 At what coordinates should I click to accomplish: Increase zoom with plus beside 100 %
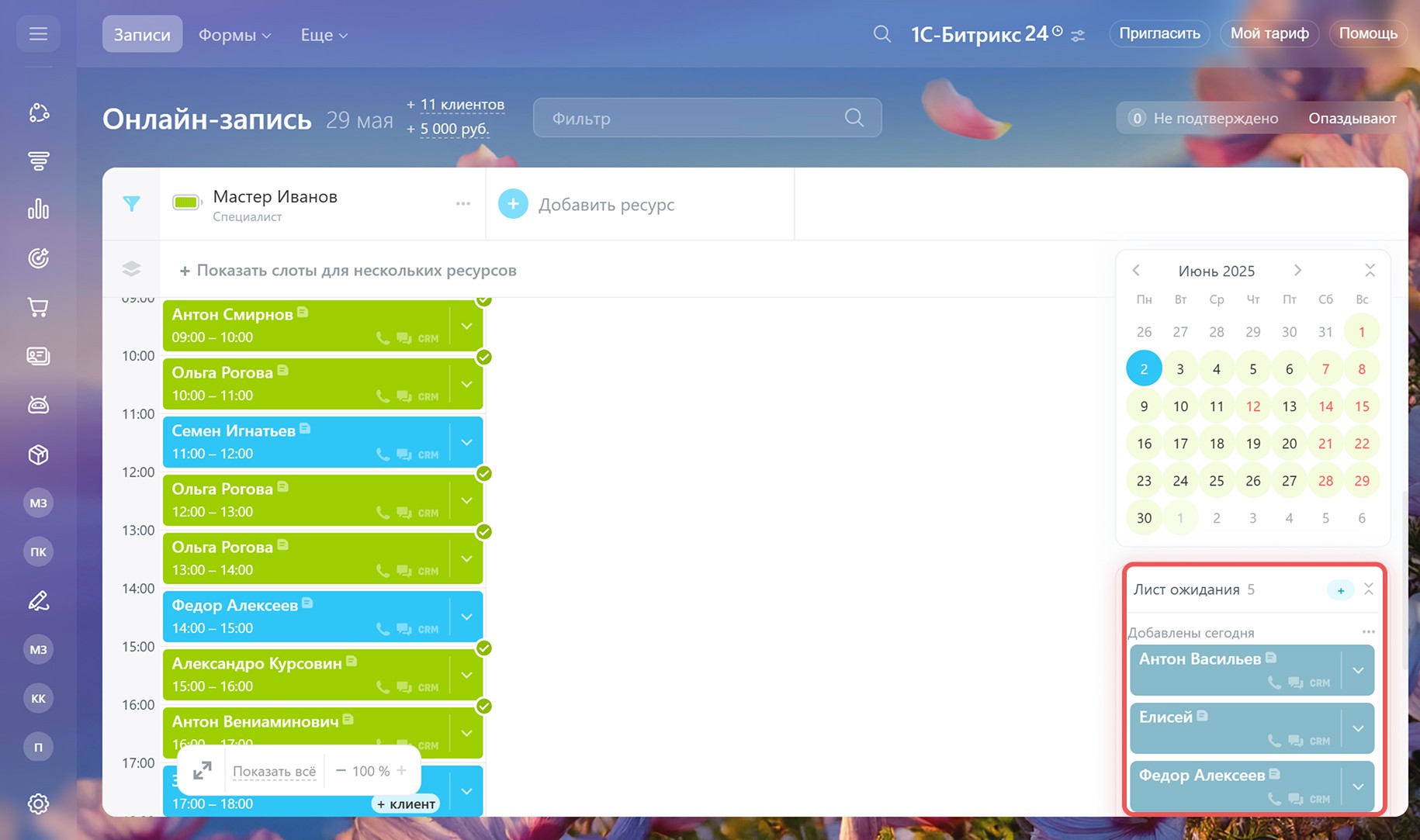[x=401, y=770]
